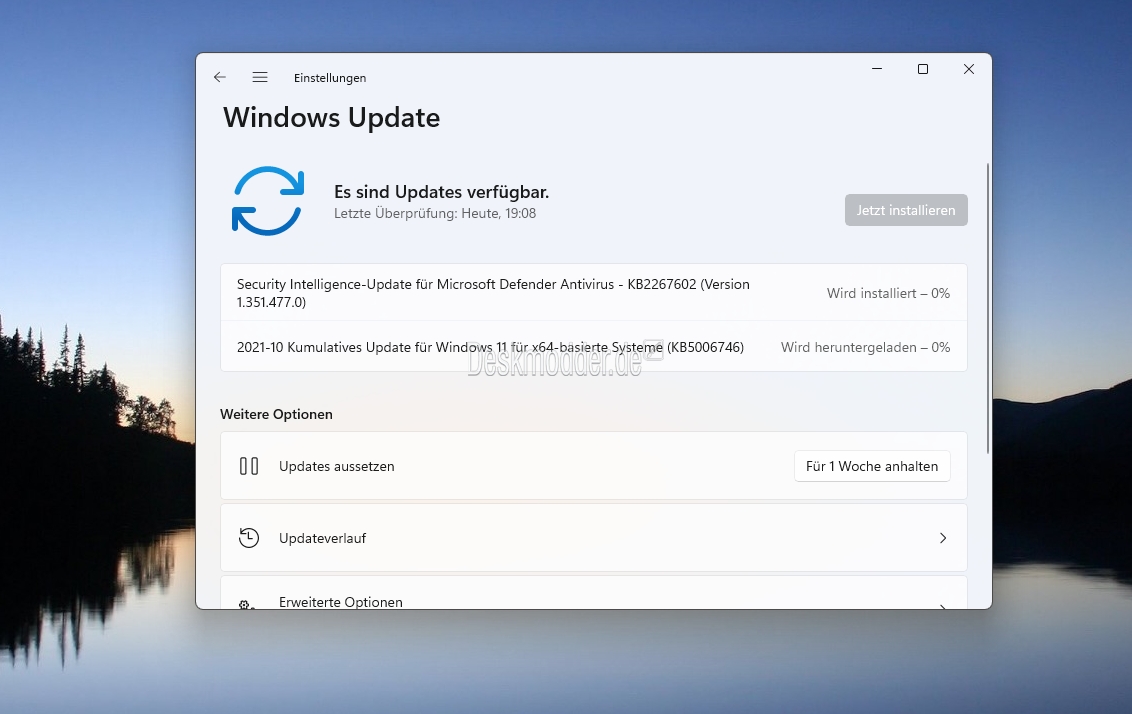Click the Updates aussetzen label

click(x=336, y=466)
